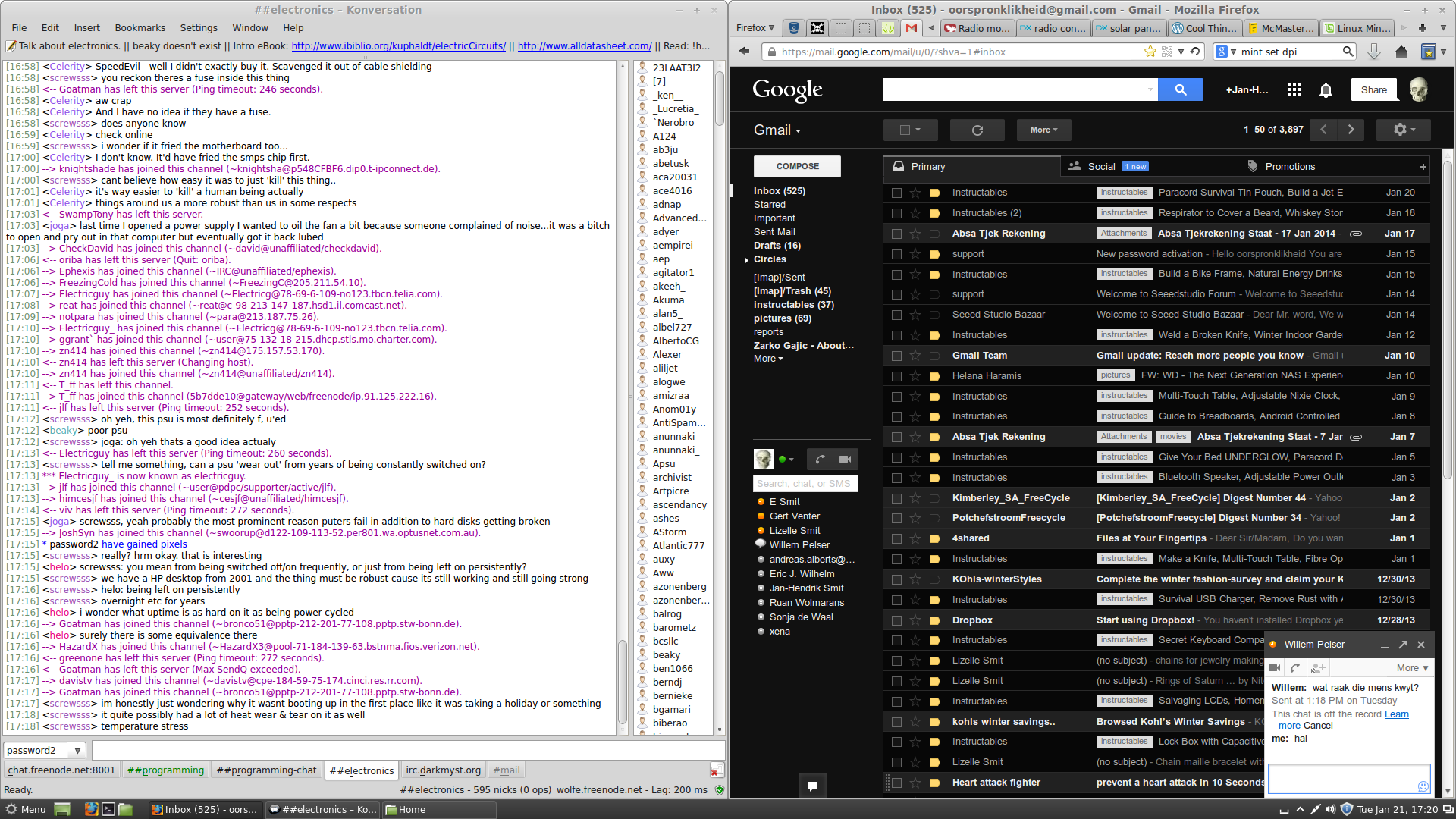
Task: Open the alldatasheet.com topic link
Action: 584,46
